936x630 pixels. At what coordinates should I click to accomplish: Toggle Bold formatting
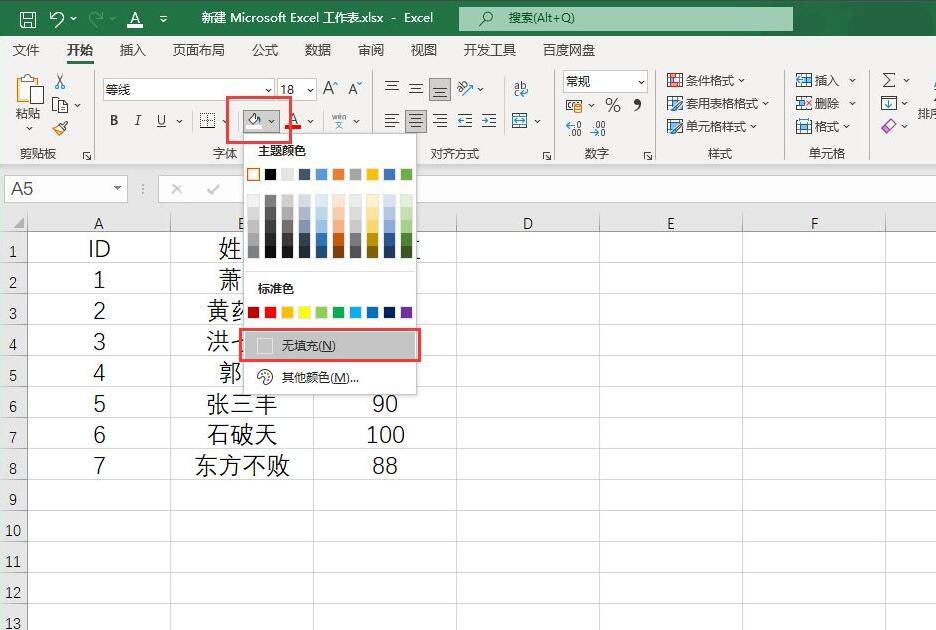(x=114, y=121)
